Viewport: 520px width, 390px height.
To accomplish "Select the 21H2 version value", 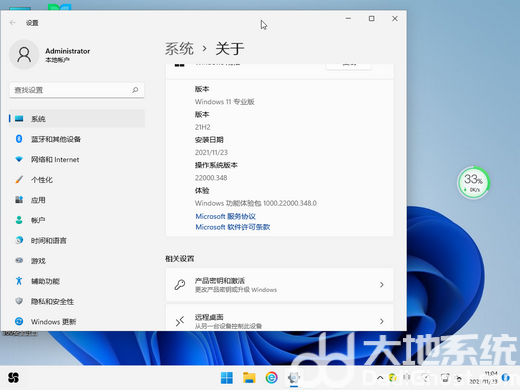I will 203,127.
